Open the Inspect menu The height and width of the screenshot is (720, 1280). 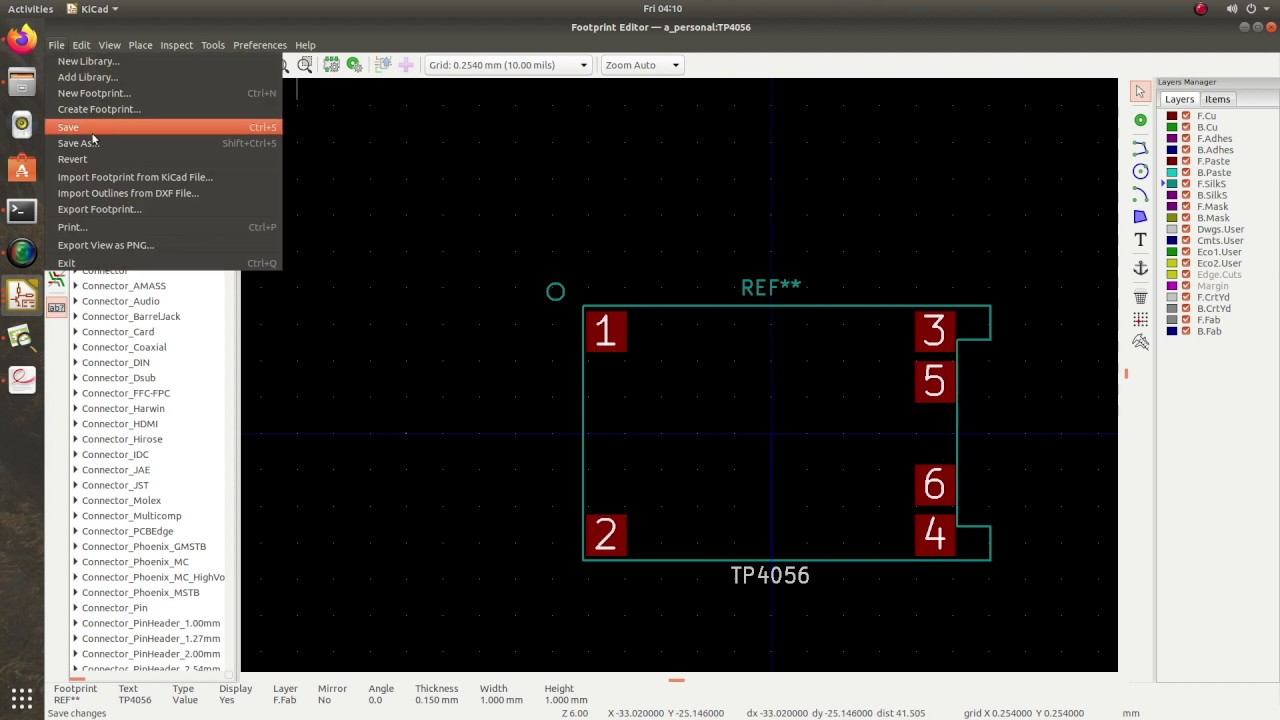pyautogui.click(x=177, y=45)
